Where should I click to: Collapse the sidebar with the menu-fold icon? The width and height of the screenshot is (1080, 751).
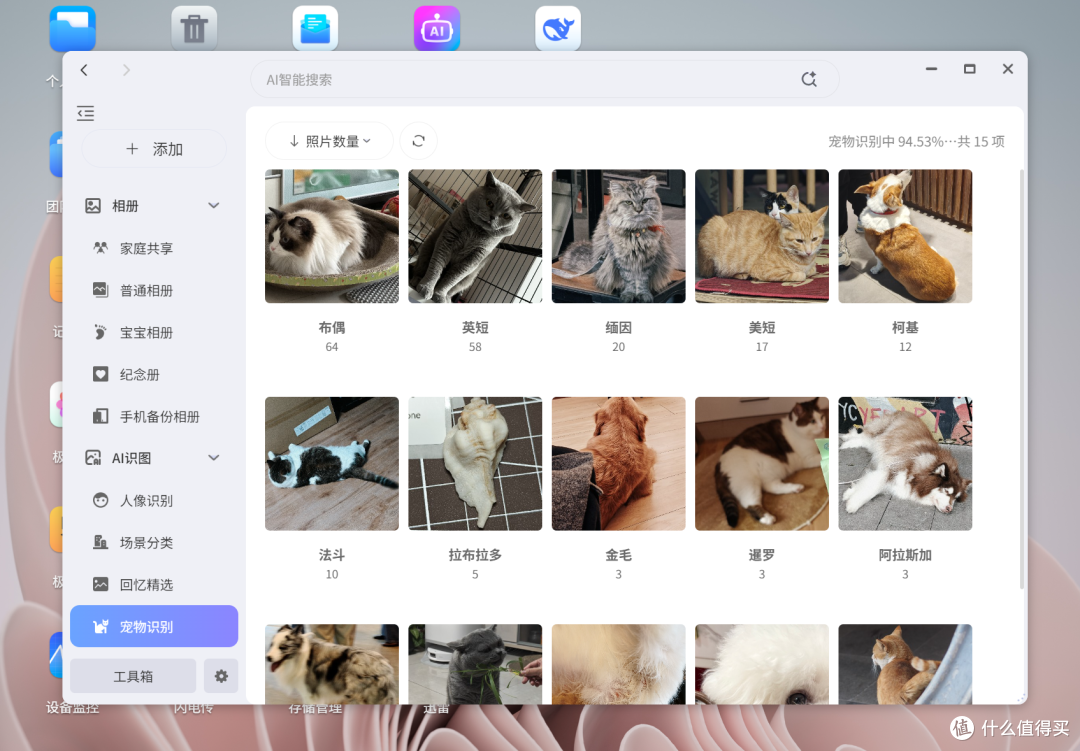click(85, 113)
